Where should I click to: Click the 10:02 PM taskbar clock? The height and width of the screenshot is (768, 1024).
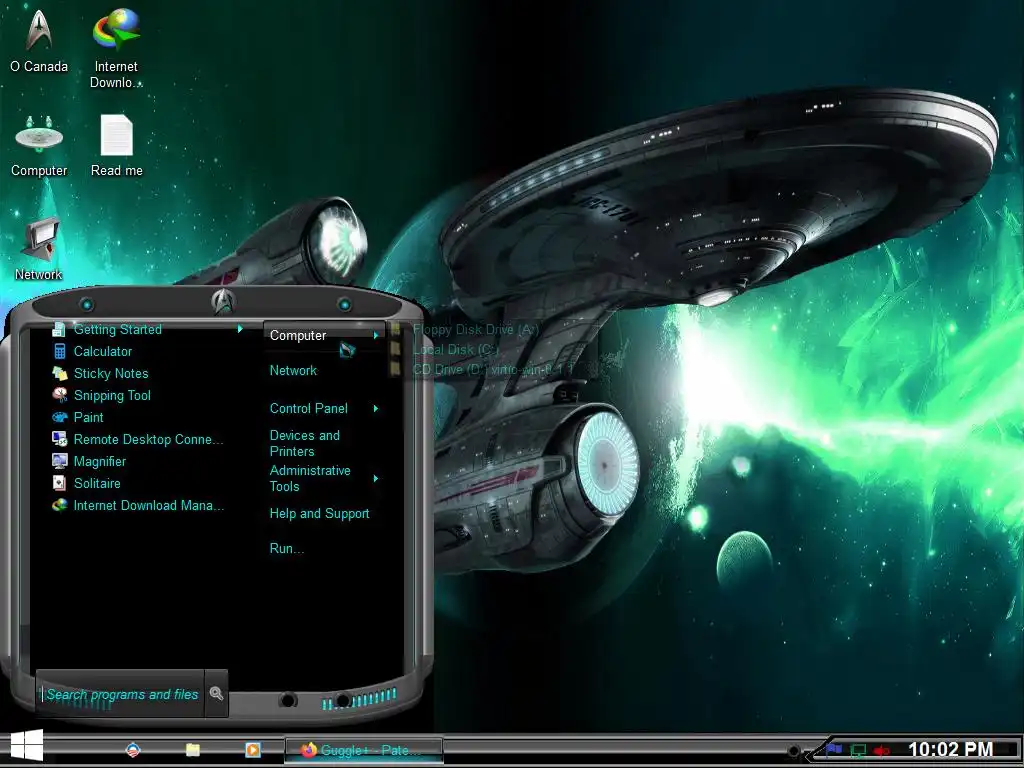tap(950, 749)
